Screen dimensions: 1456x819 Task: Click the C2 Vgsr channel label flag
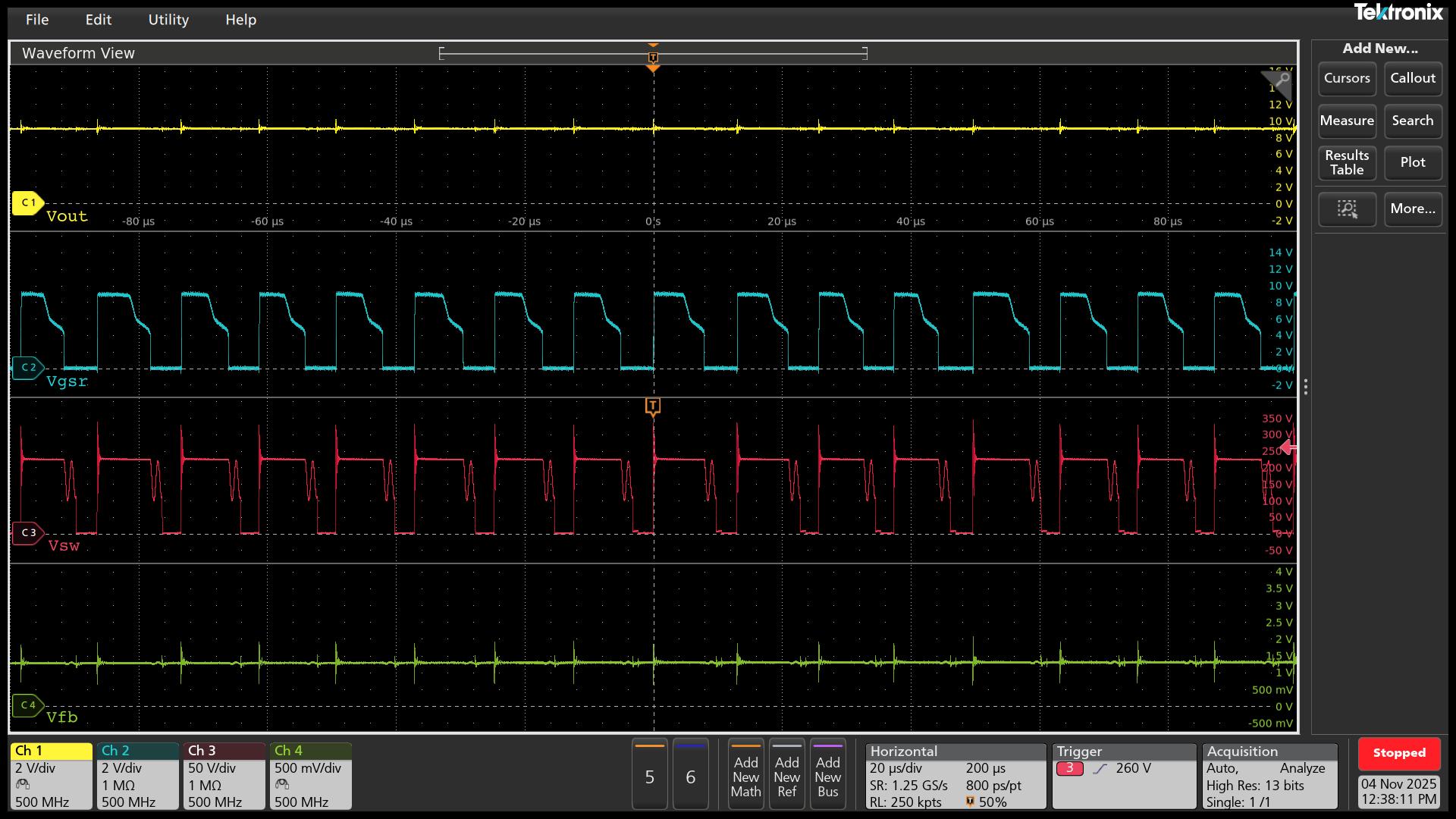28,366
